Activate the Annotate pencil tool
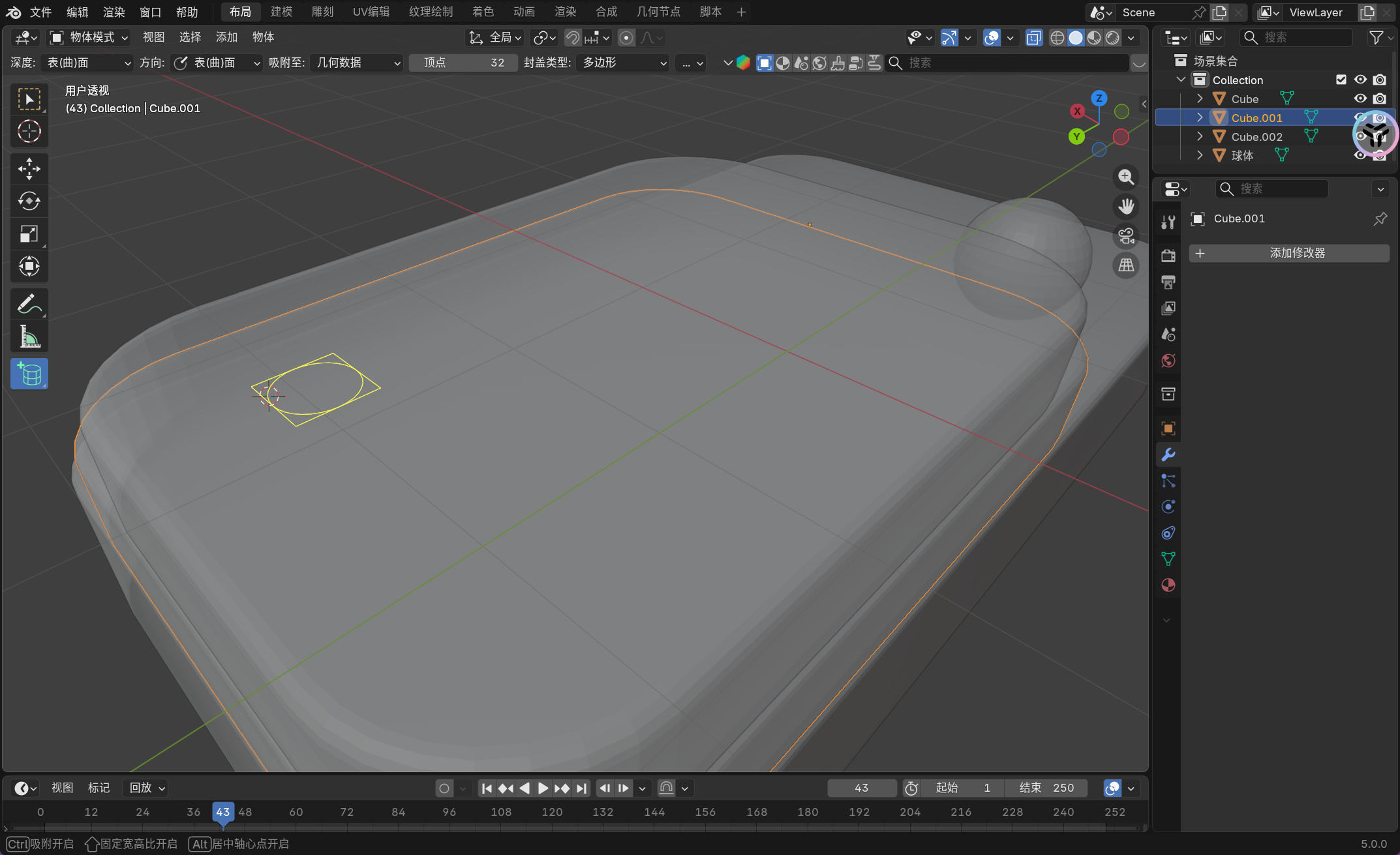This screenshot has width=1400, height=855. tap(29, 304)
